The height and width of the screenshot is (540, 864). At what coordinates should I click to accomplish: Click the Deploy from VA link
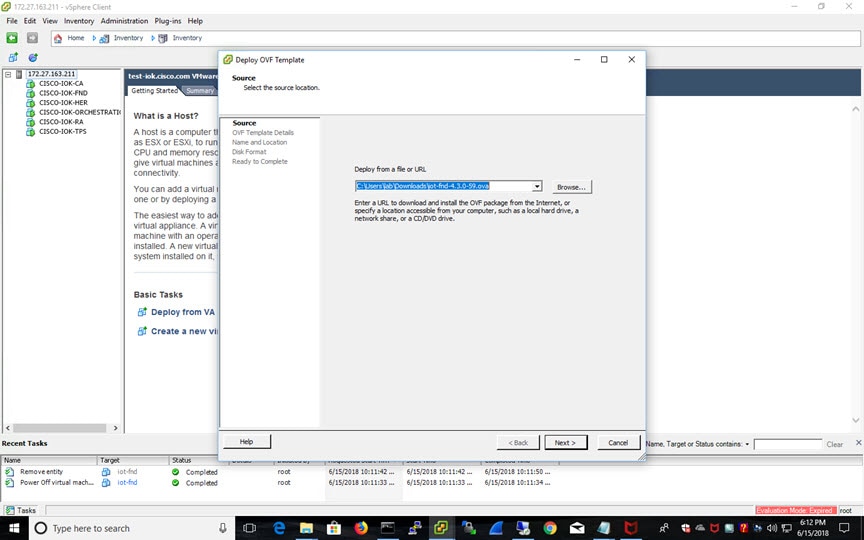click(183, 312)
